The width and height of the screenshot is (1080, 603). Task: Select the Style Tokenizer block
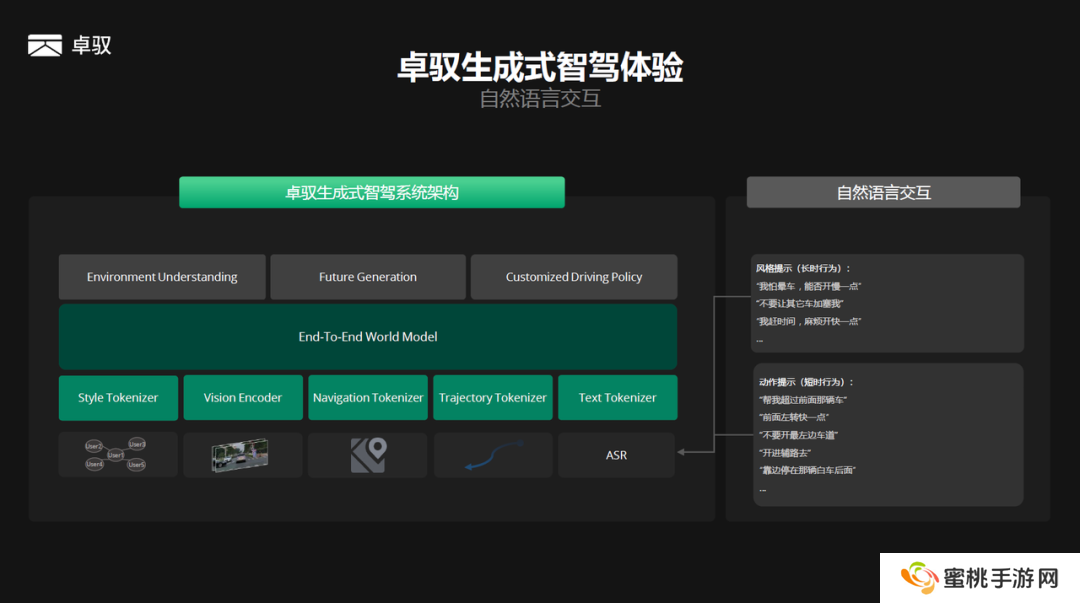[x=118, y=398]
